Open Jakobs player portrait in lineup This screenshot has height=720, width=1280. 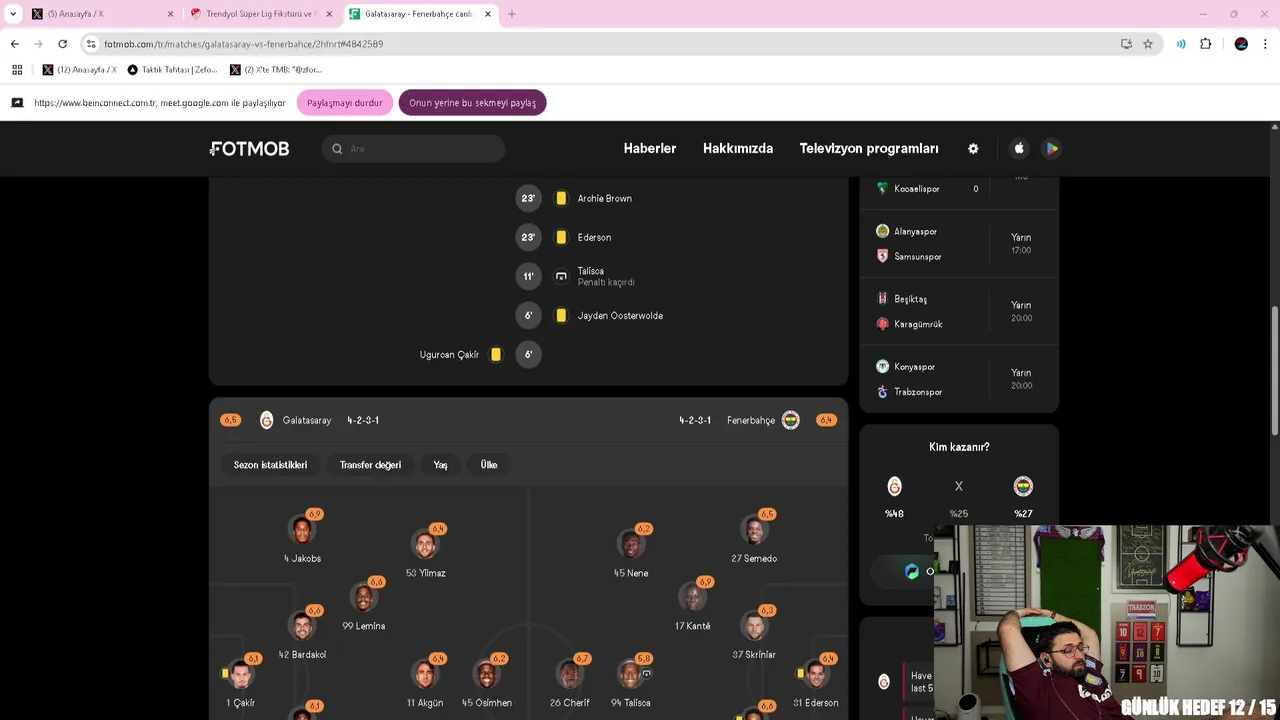[302, 530]
